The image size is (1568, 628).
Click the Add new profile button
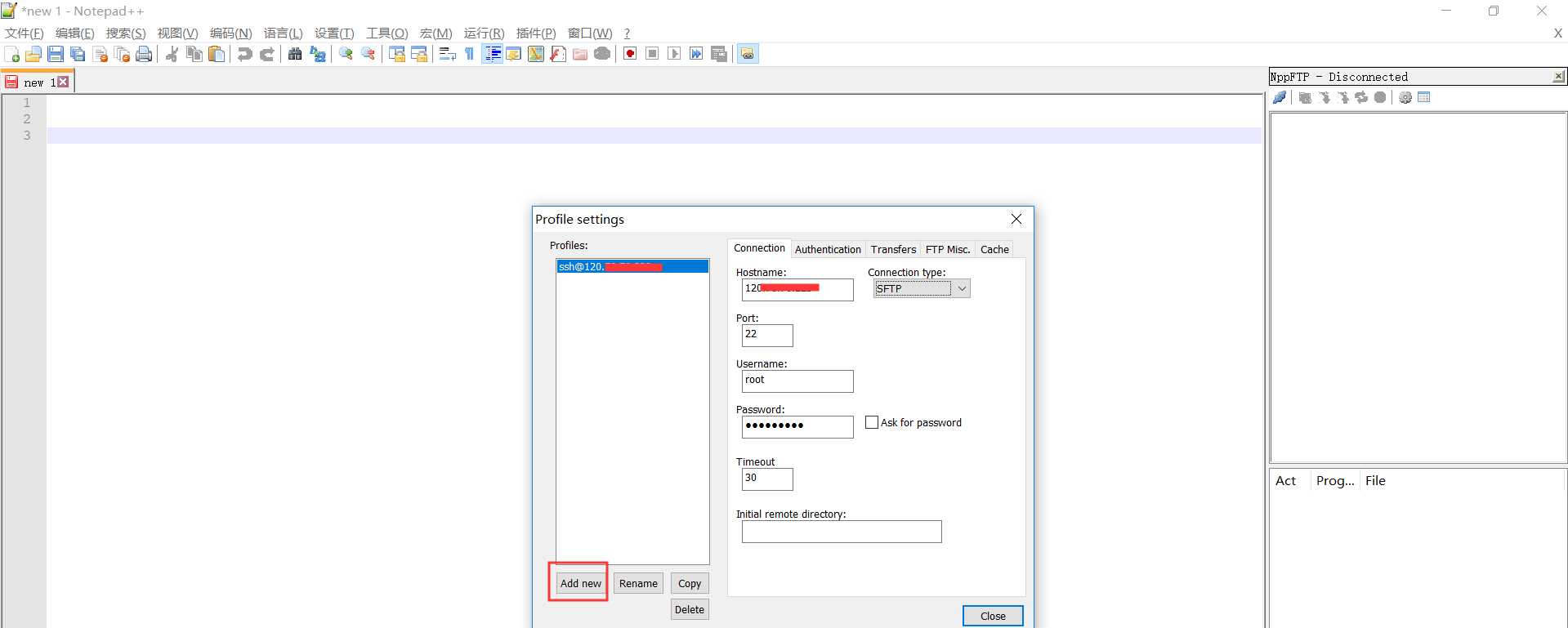[581, 583]
